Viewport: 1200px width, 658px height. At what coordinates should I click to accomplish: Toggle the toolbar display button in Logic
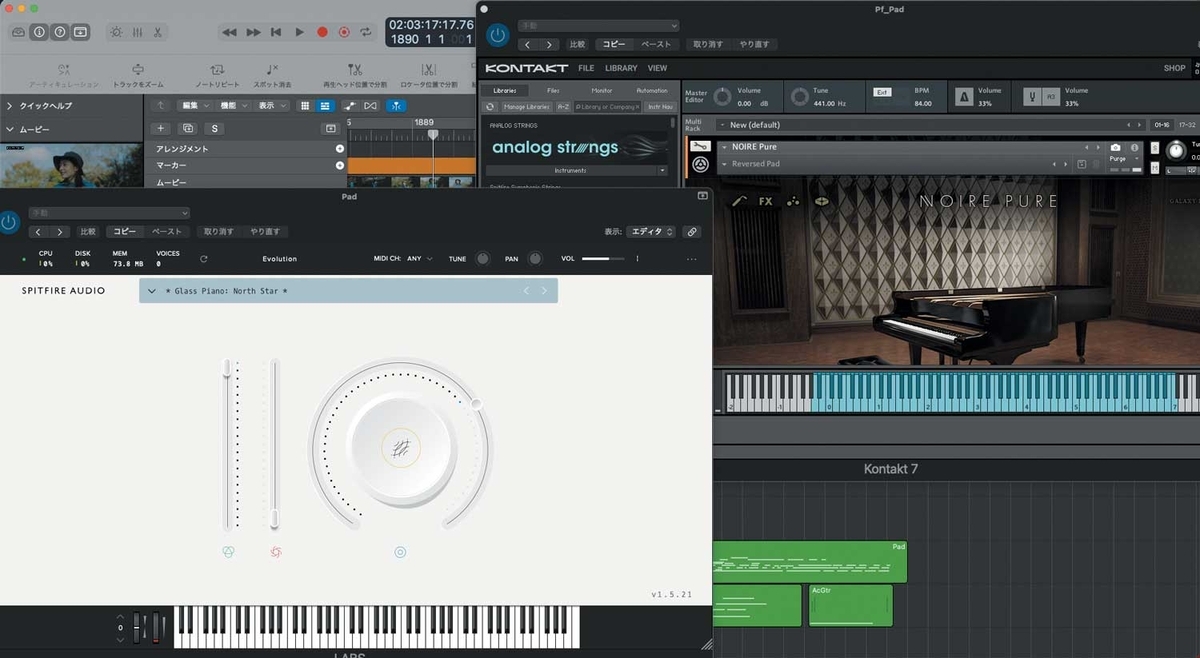coord(81,32)
